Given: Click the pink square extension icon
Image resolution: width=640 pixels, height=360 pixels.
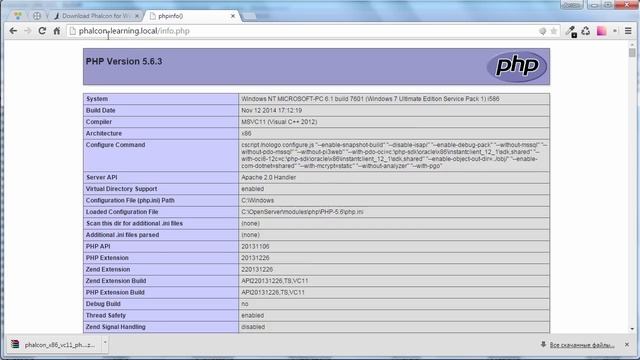Looking at the screenshot, I should [x=601, y=31].
